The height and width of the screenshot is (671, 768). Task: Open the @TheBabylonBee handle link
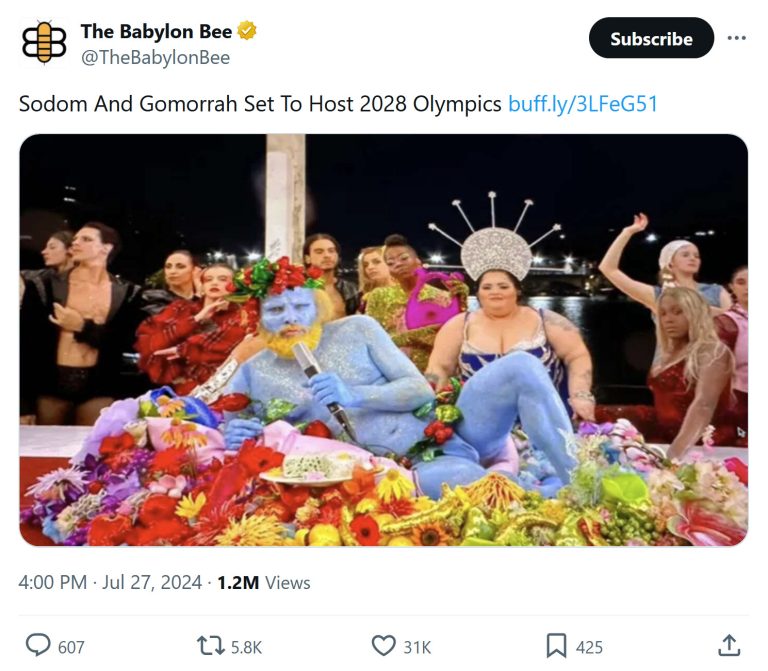(155, 58)
